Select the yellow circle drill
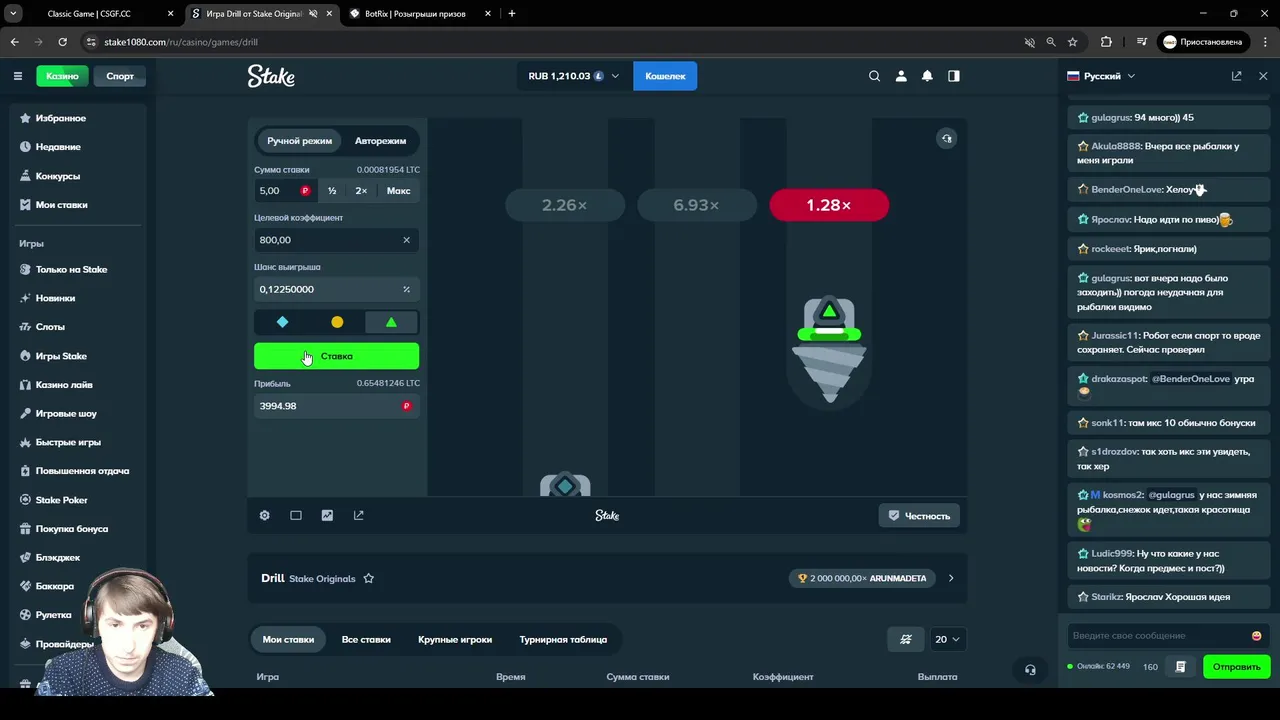1280x720 pixels. click(337, 322)
